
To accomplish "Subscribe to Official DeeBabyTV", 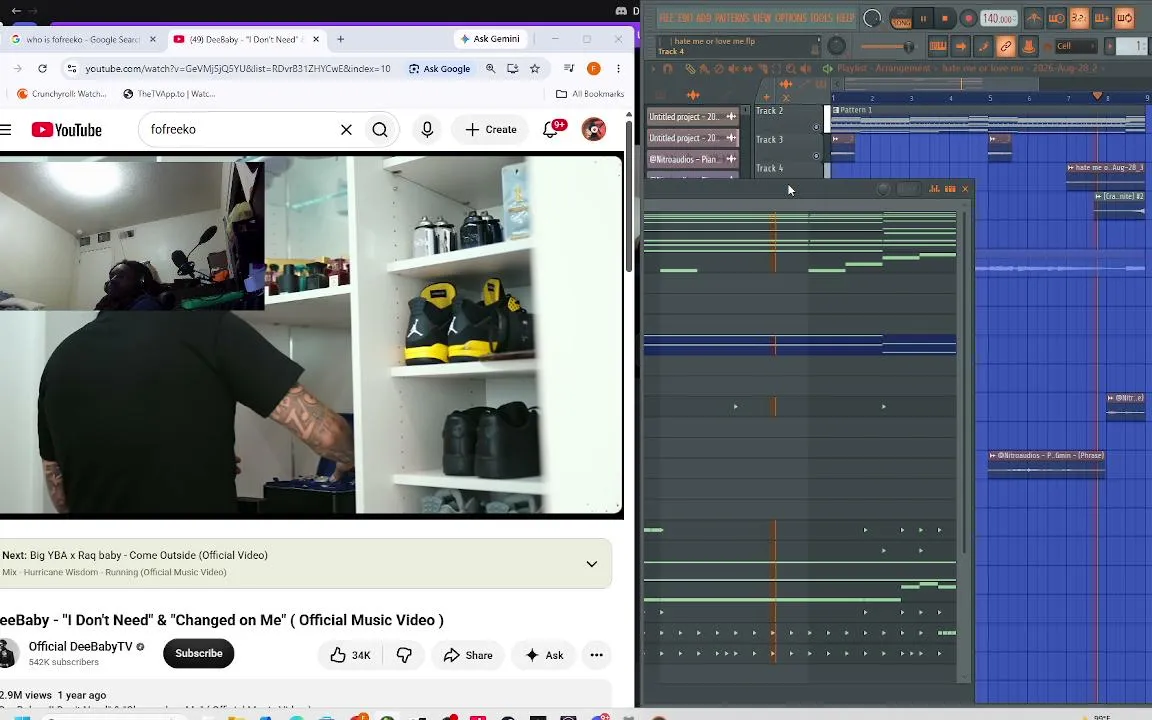I will pos(198,653).
